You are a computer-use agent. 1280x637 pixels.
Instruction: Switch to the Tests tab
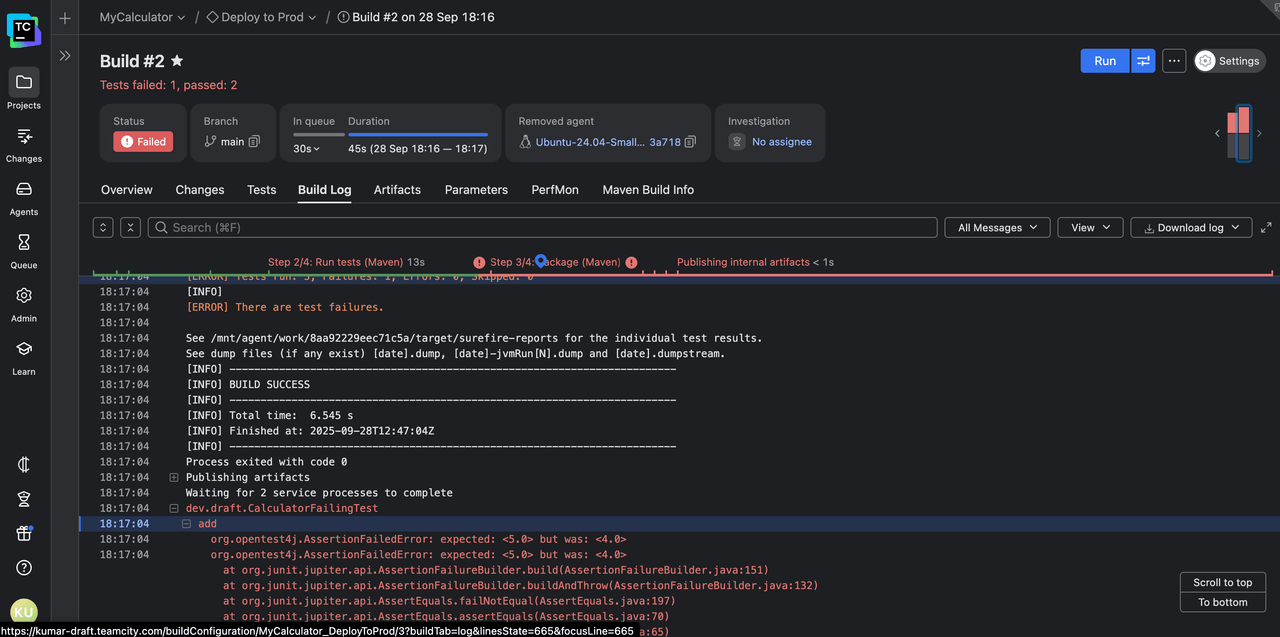tap(262, 190)
